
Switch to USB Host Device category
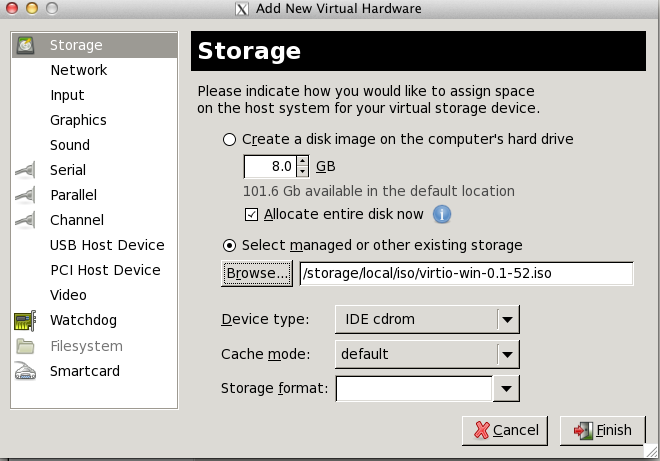[x=107, y=245]
